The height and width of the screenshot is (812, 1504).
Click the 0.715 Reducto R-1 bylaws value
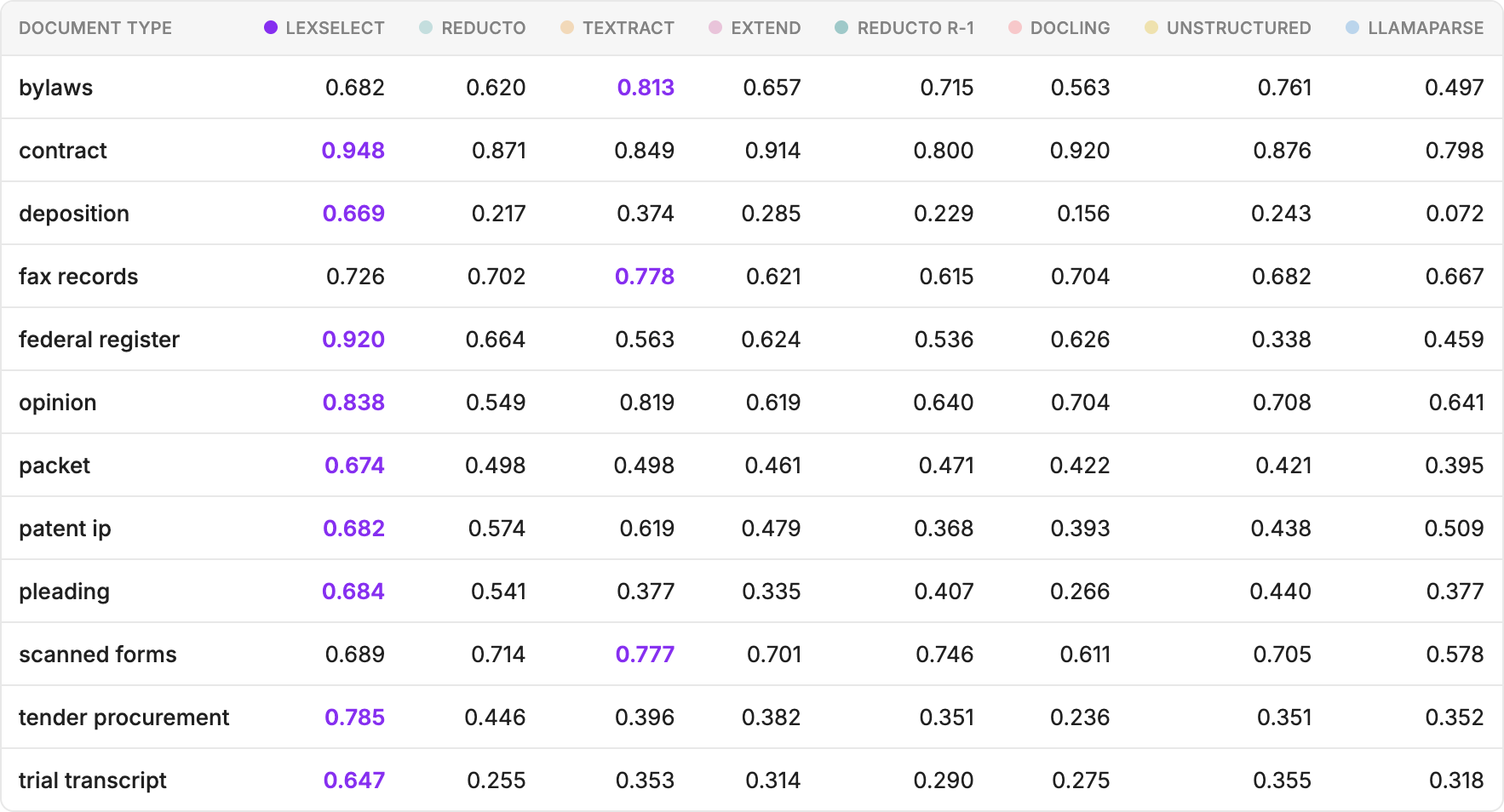coord(947,88)
